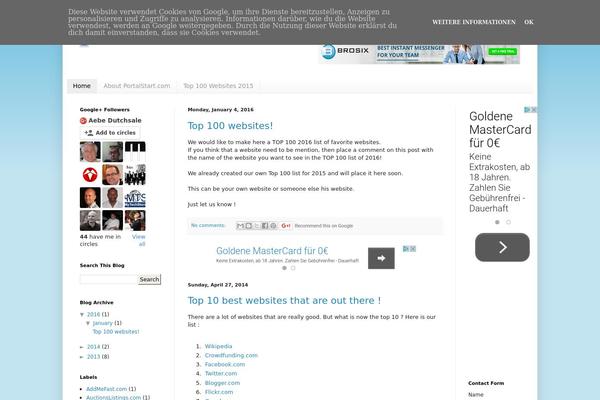Open Top 100 Websites 2015 tab

[x=218, y=86]
